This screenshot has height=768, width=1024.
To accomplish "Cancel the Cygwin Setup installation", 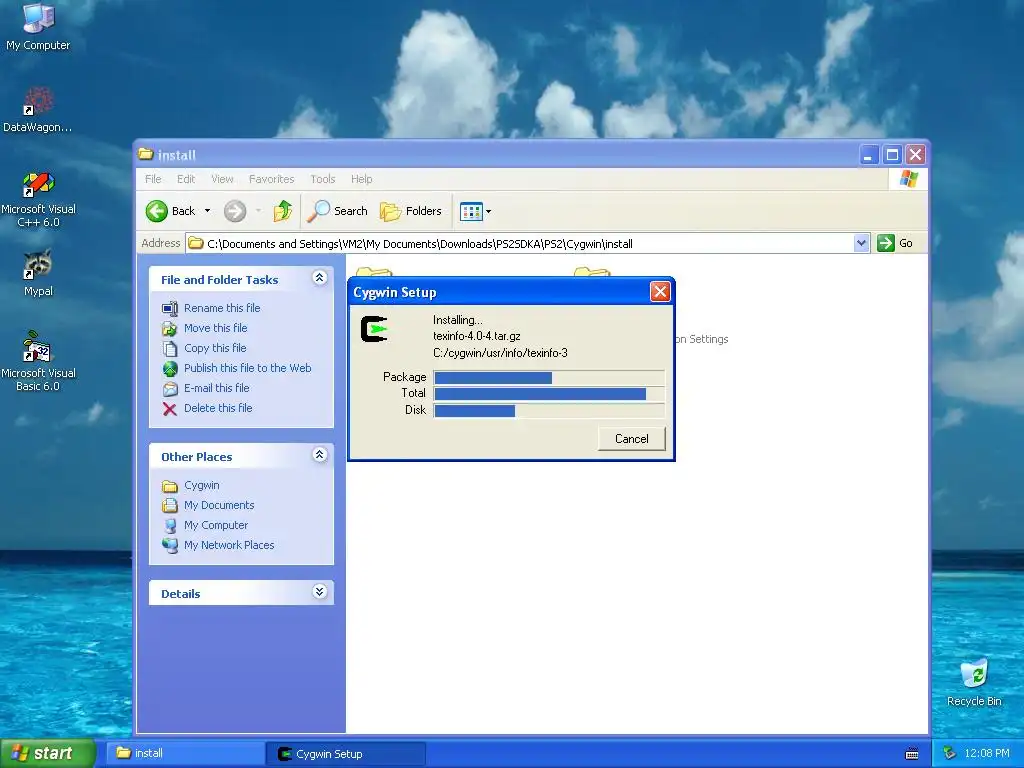I will 632,439.
